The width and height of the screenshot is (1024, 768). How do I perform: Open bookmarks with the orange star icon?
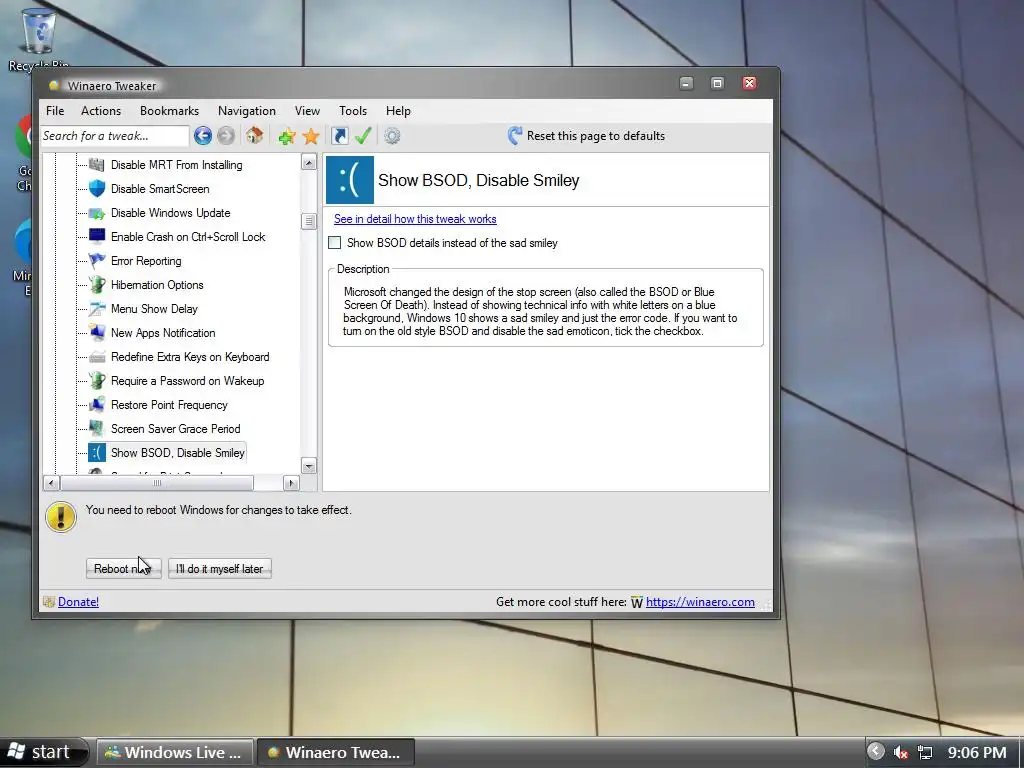pos(311,136)
